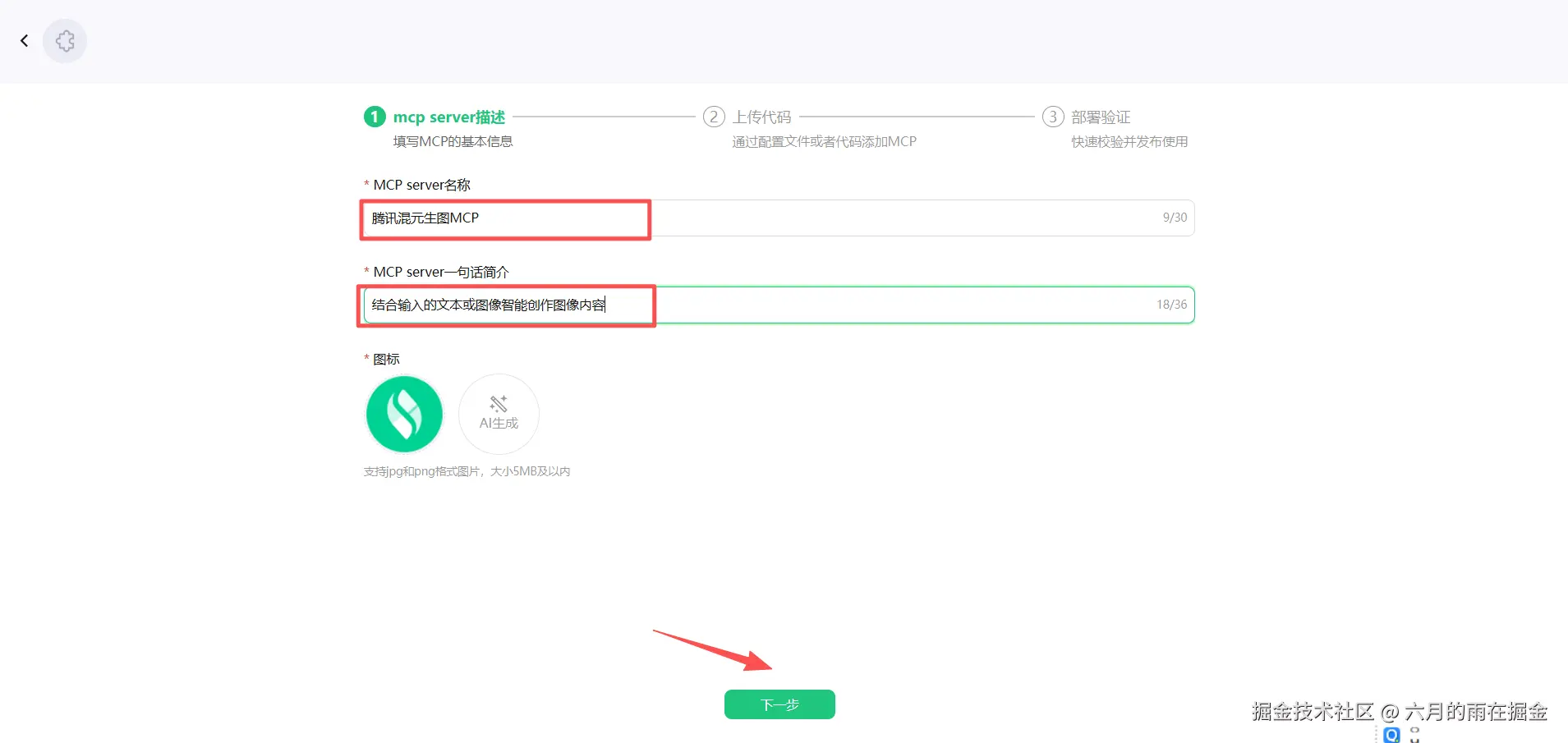Image resolution: width=1568 pixels, height=743 pixels.
Task: Click the MCP server一句话简介 label
Action: [441, 272]
